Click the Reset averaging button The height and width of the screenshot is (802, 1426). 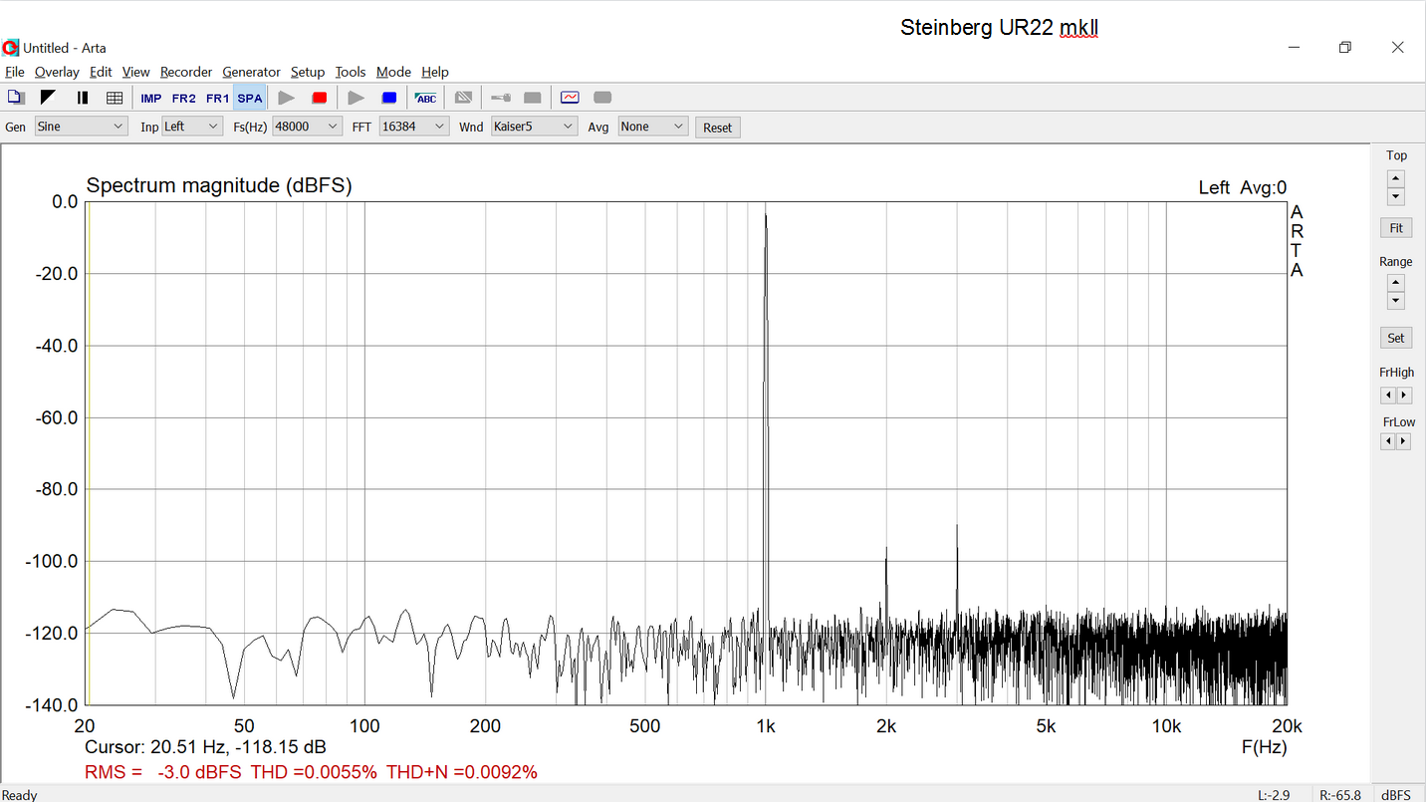tap(717, 128)
